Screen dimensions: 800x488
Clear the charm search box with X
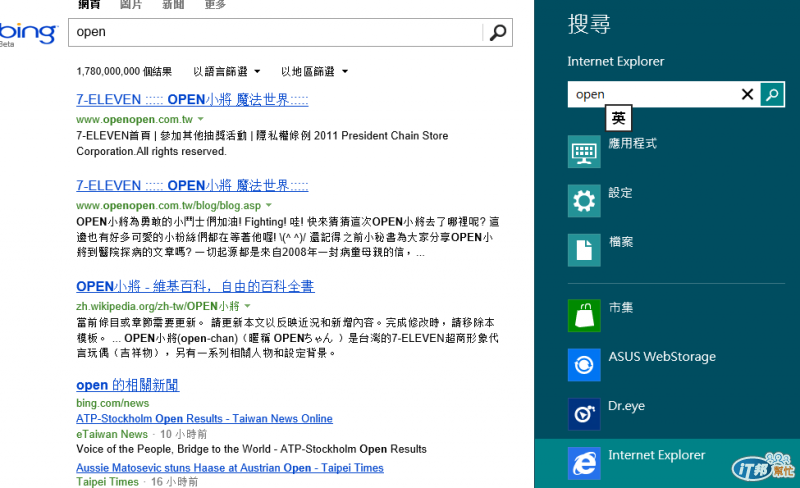click(747, 94)
